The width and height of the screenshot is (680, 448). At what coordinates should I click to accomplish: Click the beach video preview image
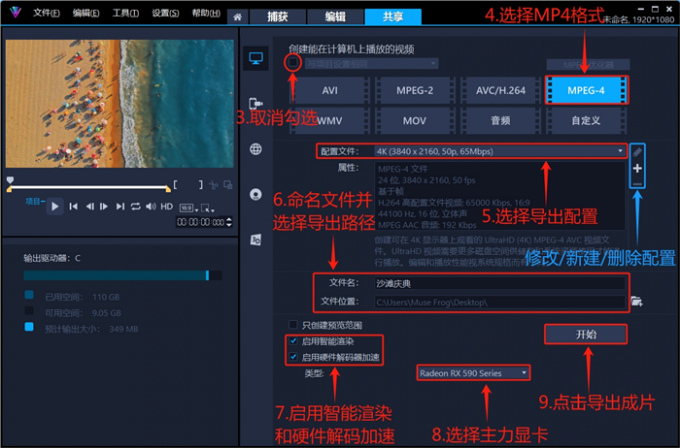click(x=120, y=104)
